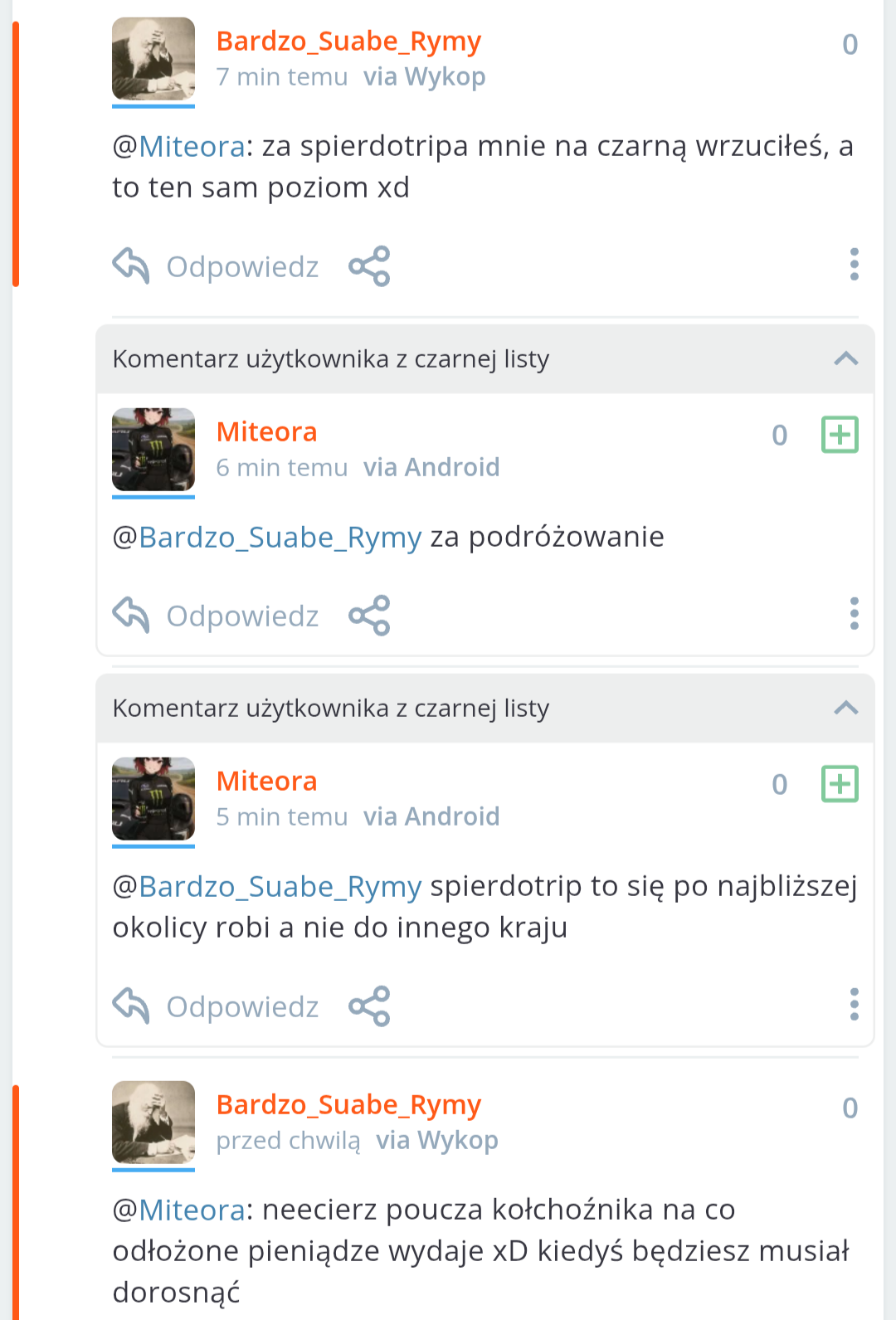896x1320 pixels.
Task: Click reply arrow under 'za podróżowanie' comment
Action: point(131,616)
